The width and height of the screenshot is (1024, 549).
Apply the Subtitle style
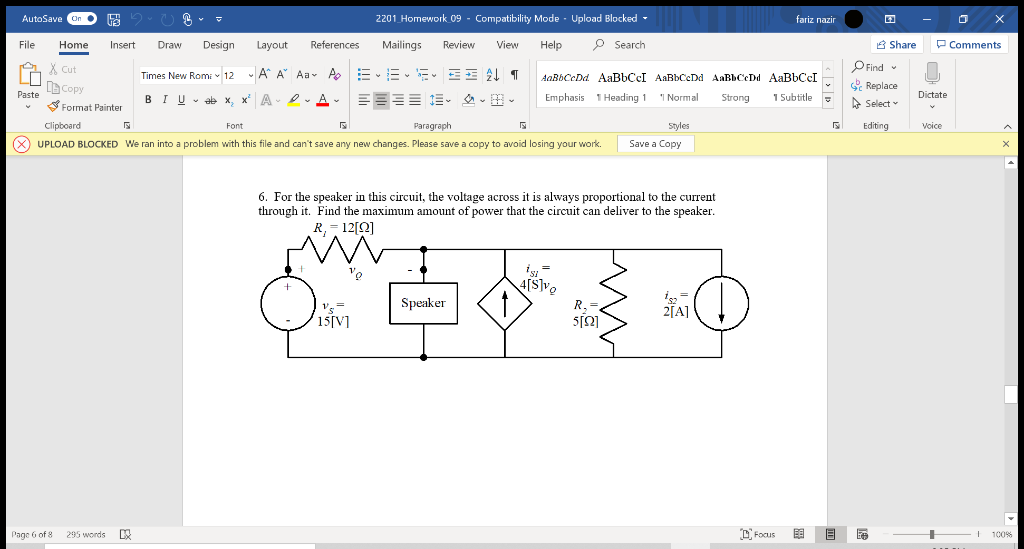(792, 86)
